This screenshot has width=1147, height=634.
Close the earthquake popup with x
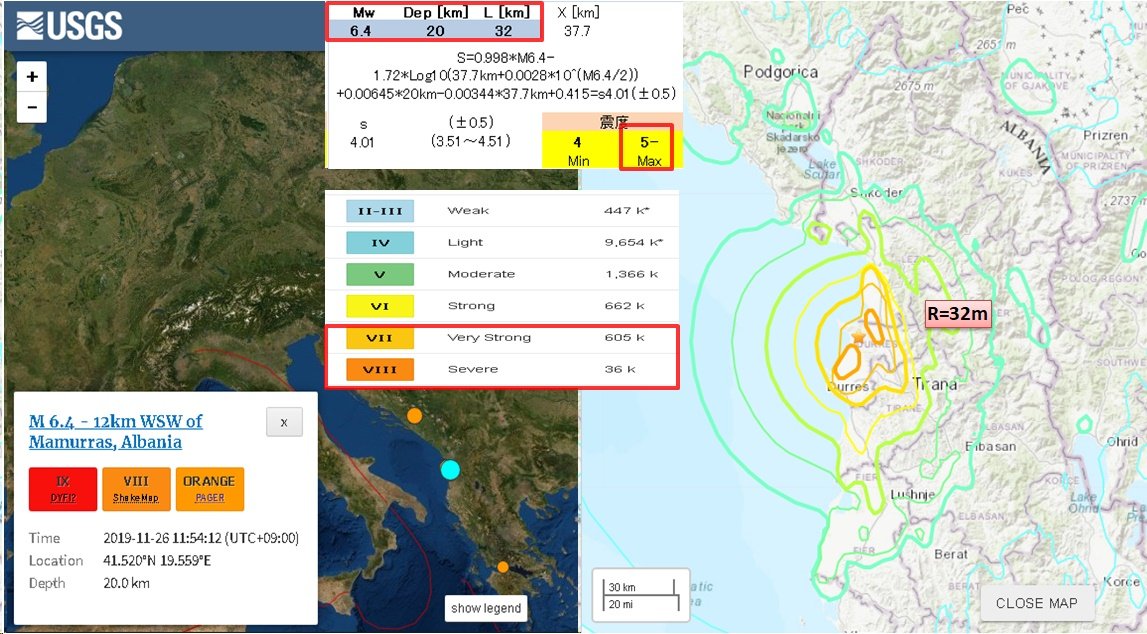pos(284,422)
